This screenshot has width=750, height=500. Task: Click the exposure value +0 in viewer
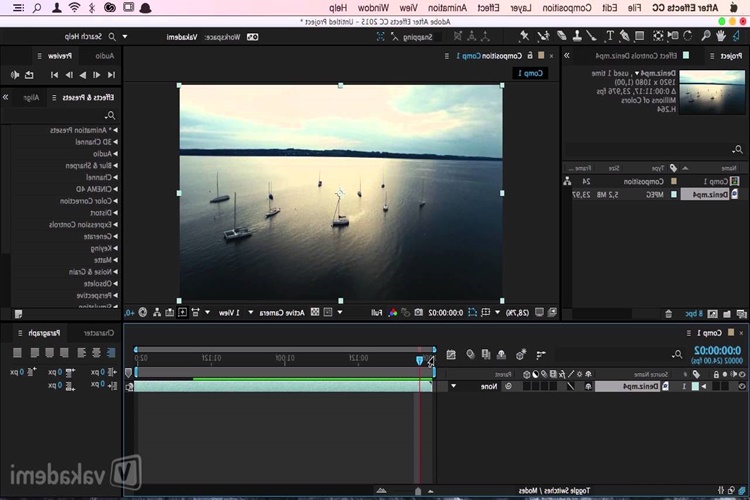coord(129,313)
